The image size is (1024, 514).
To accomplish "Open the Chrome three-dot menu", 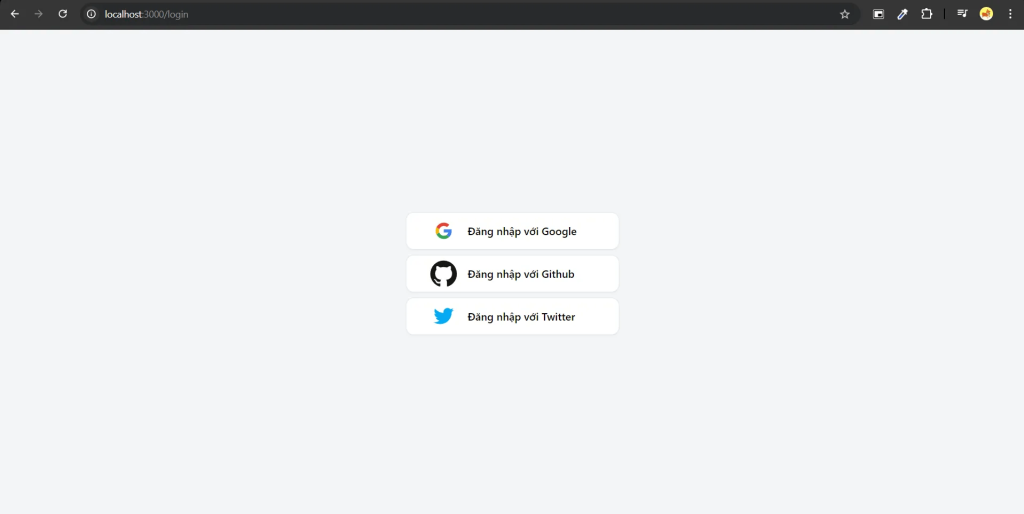I will click(1010, 14).
